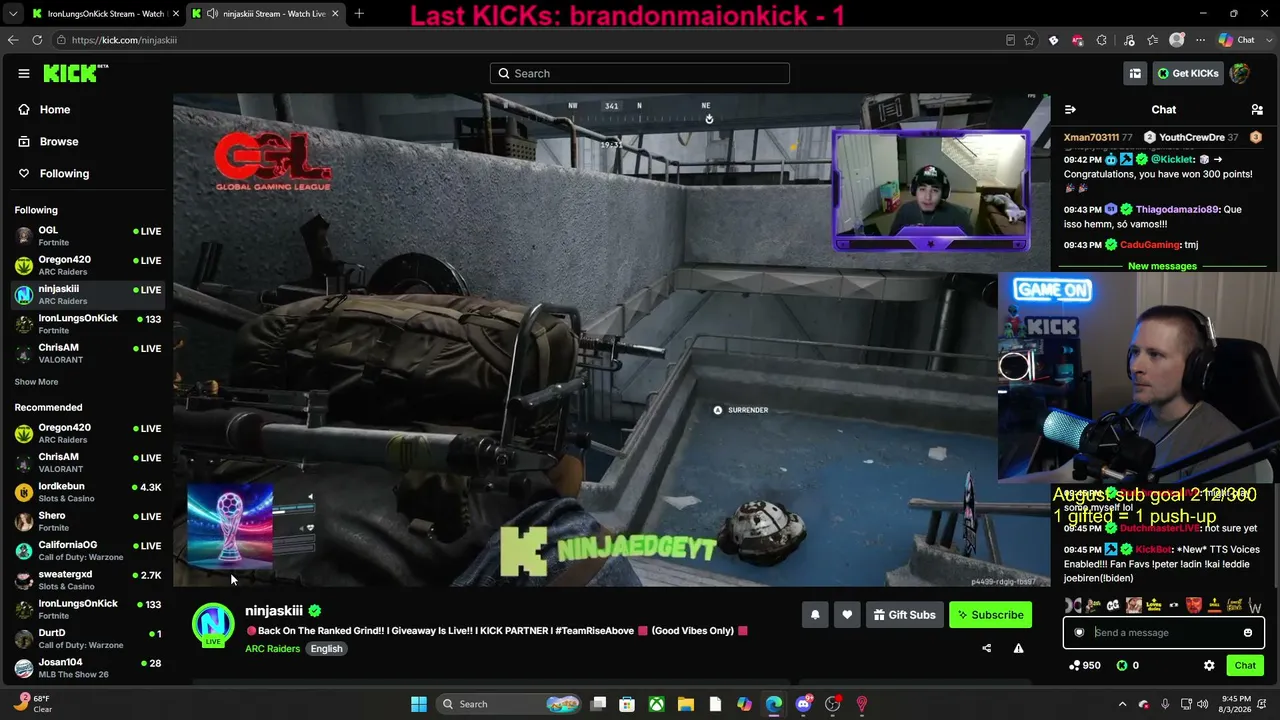
Task: Open OGL channel in Following list
Action: (x=87, y=236)
